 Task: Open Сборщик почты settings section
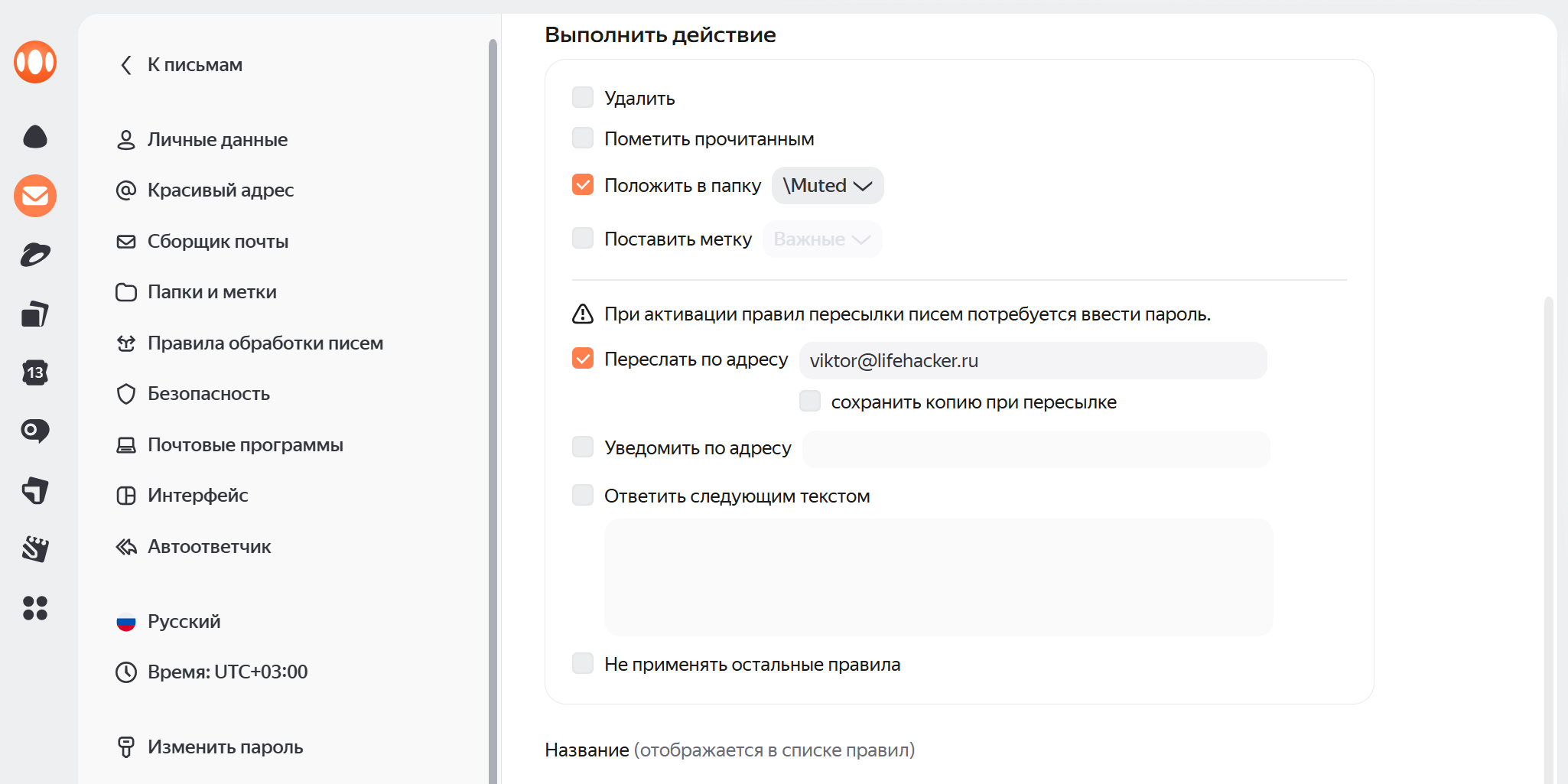218,242
